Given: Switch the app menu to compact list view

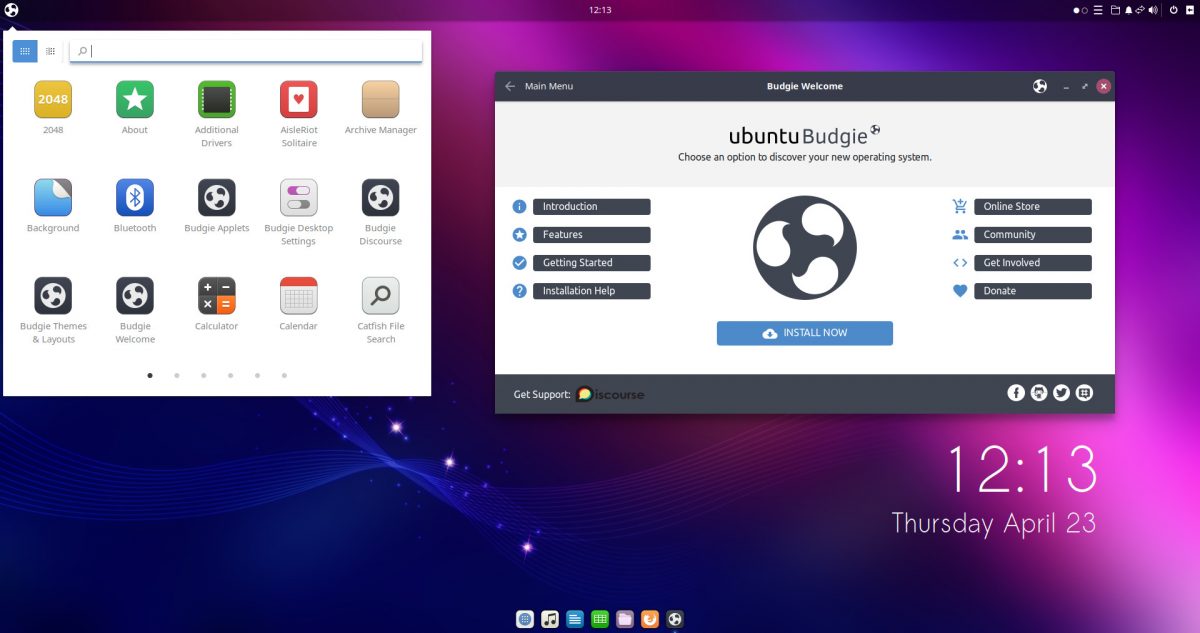Looking at the screenshot, I should tap(50, 50).
